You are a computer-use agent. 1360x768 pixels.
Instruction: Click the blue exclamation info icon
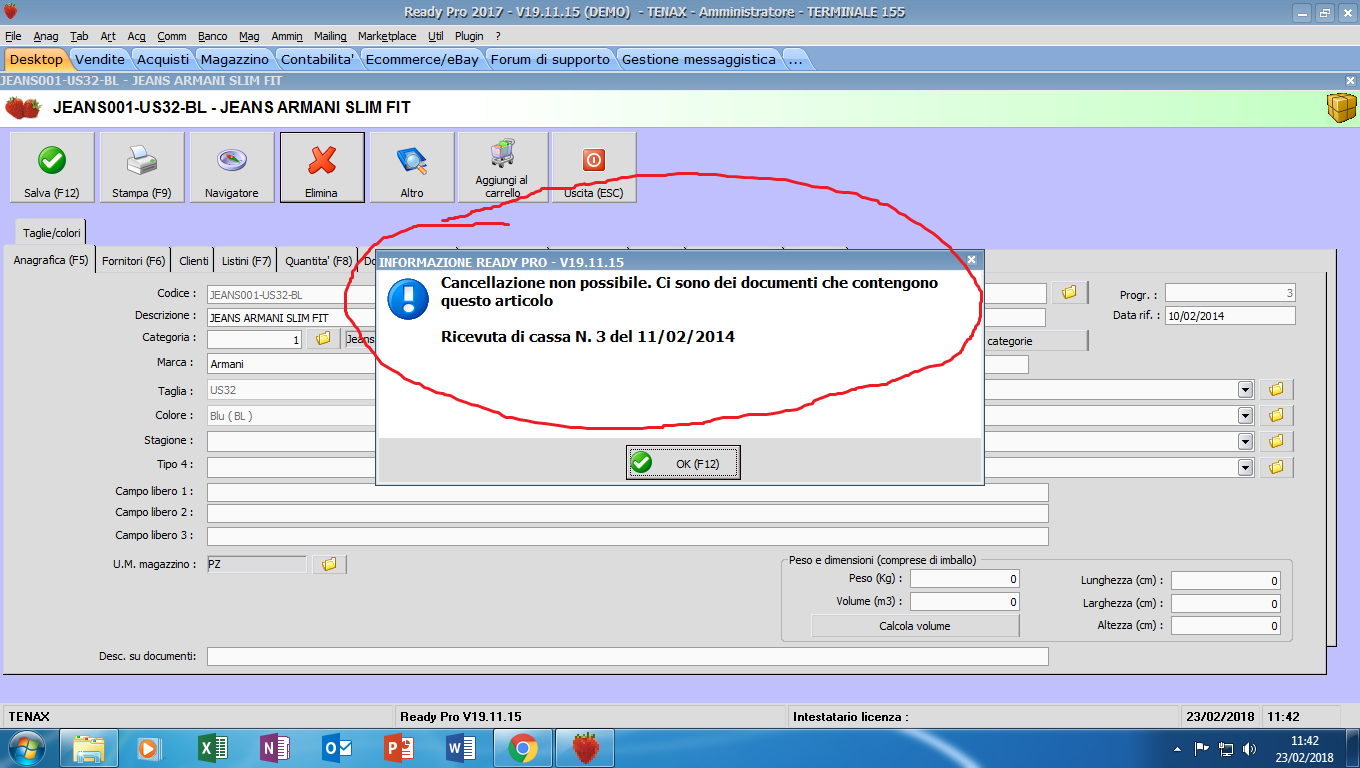point(408,299)
